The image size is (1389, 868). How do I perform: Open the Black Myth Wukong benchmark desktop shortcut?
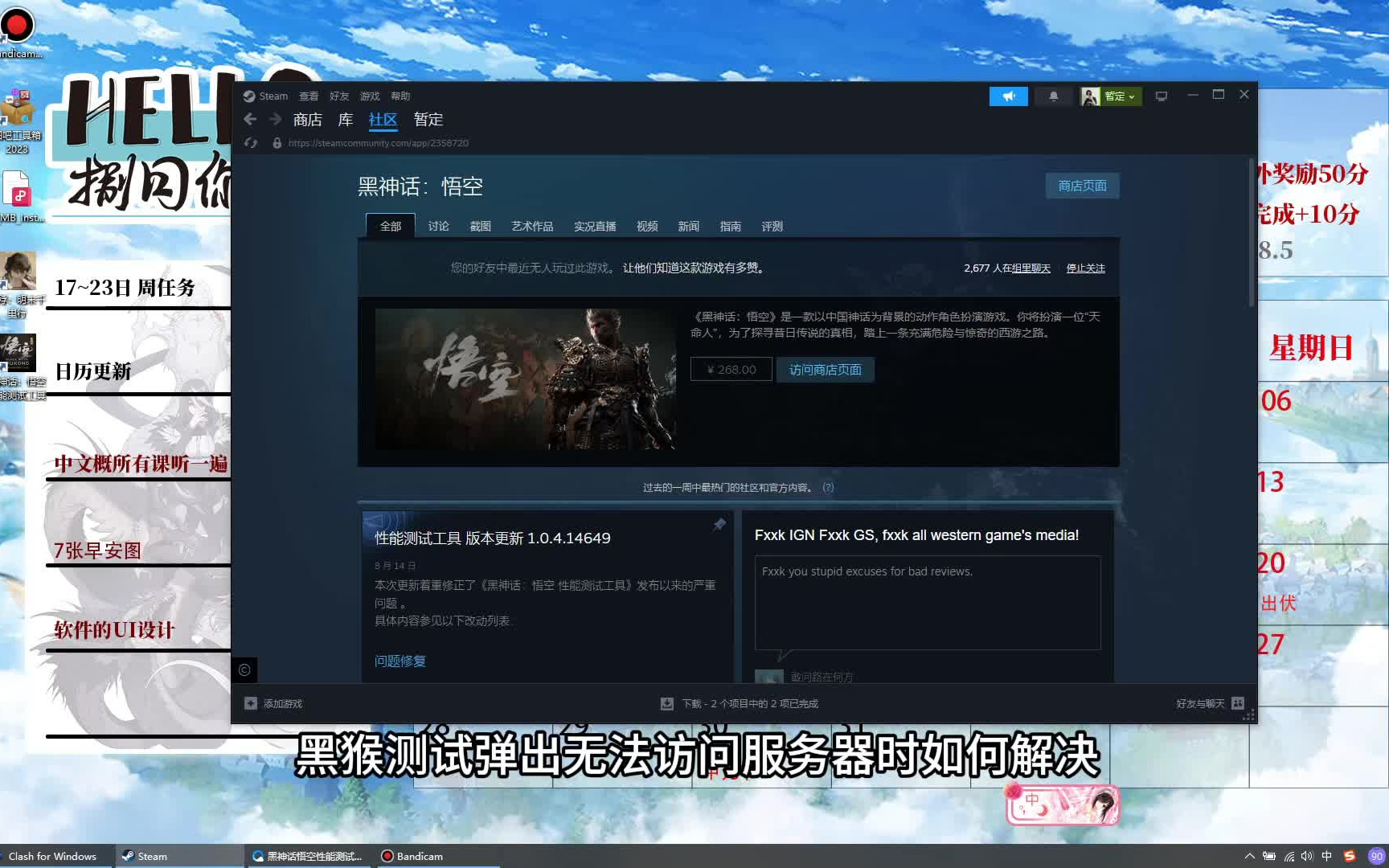[18, 352]
